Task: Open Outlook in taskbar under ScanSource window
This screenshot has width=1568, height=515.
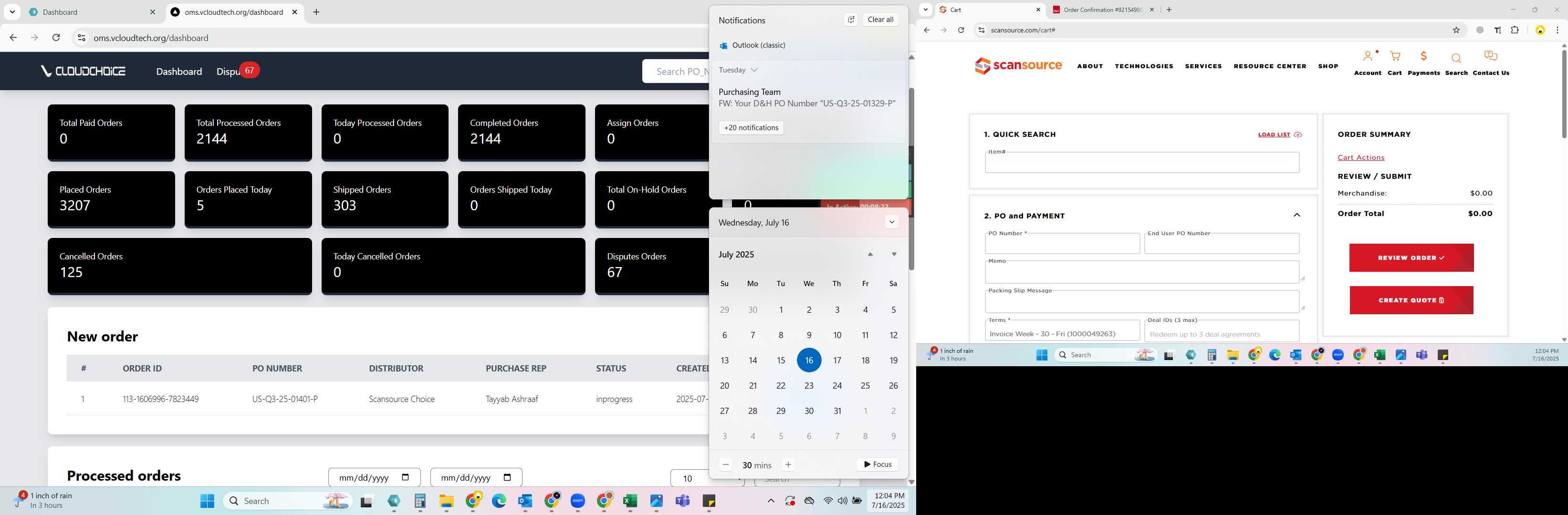Action: pos(1296,355)
